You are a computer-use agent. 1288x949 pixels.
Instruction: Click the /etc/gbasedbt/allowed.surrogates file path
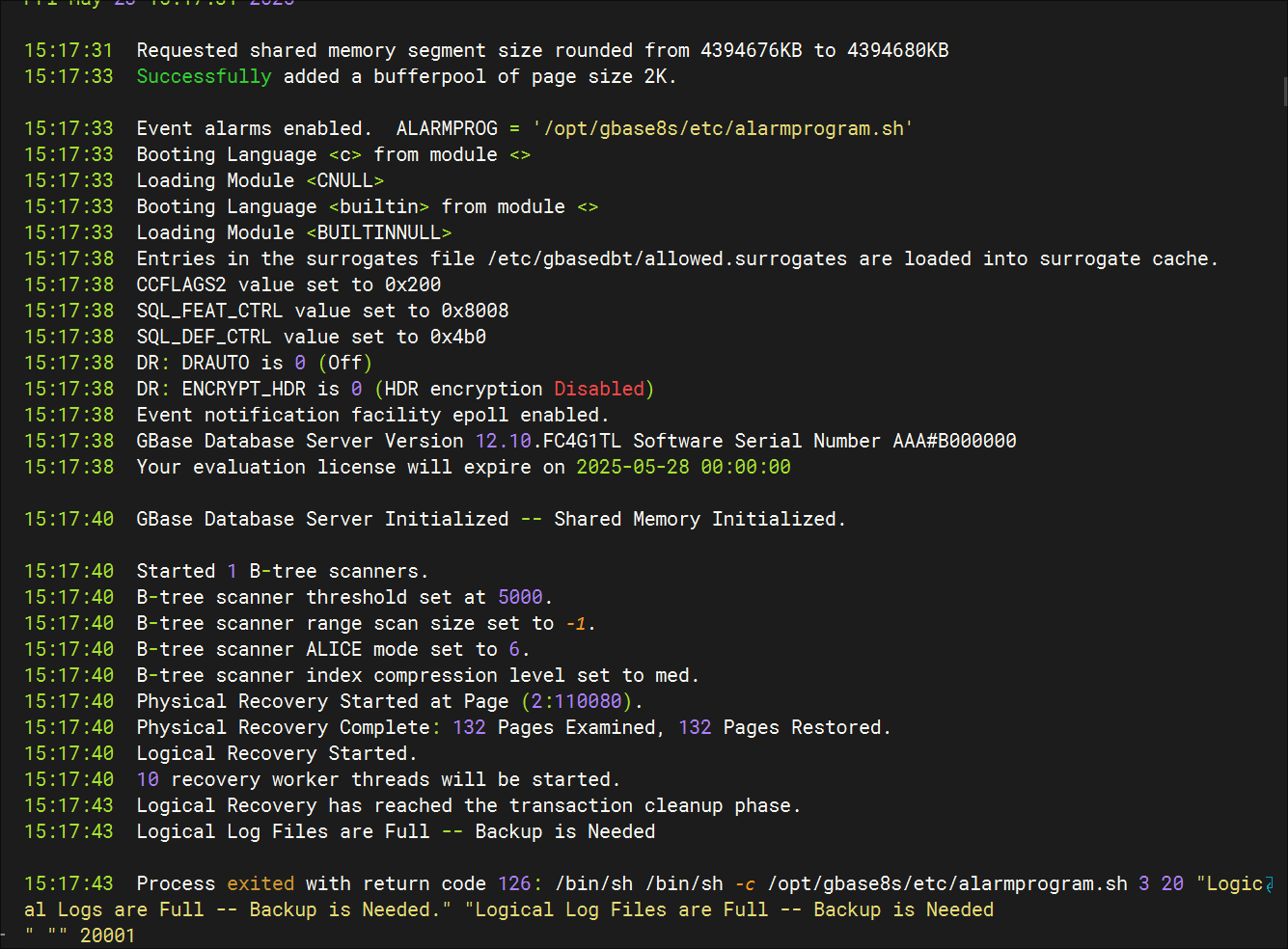(x=667, y=258)
